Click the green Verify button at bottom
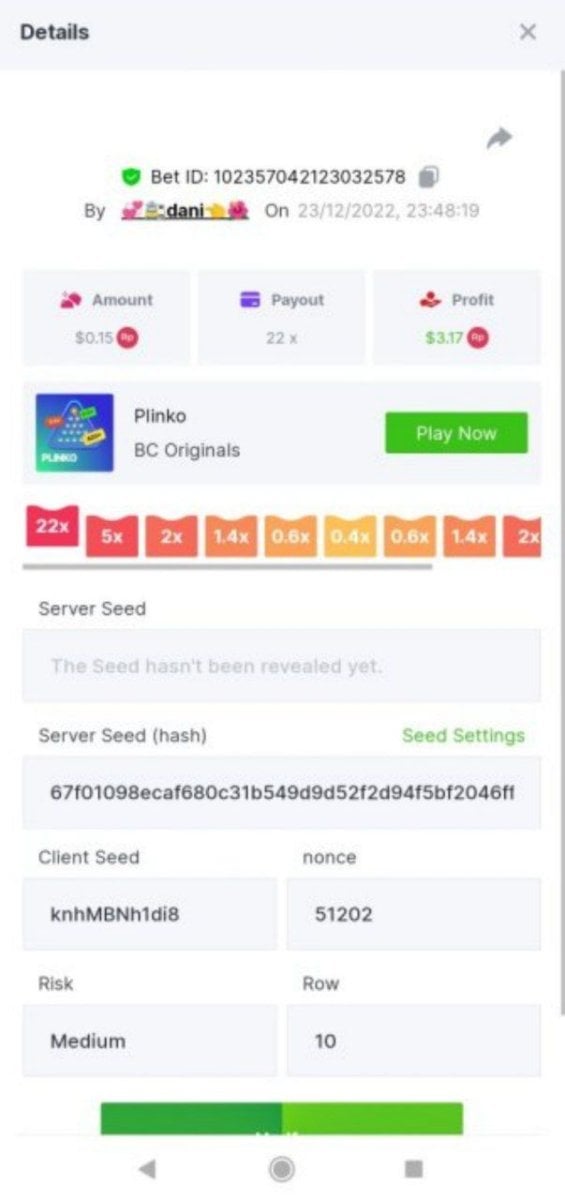Image resolution: width=565 pixels, height=1200 pixels. (x=282, y=1120)
